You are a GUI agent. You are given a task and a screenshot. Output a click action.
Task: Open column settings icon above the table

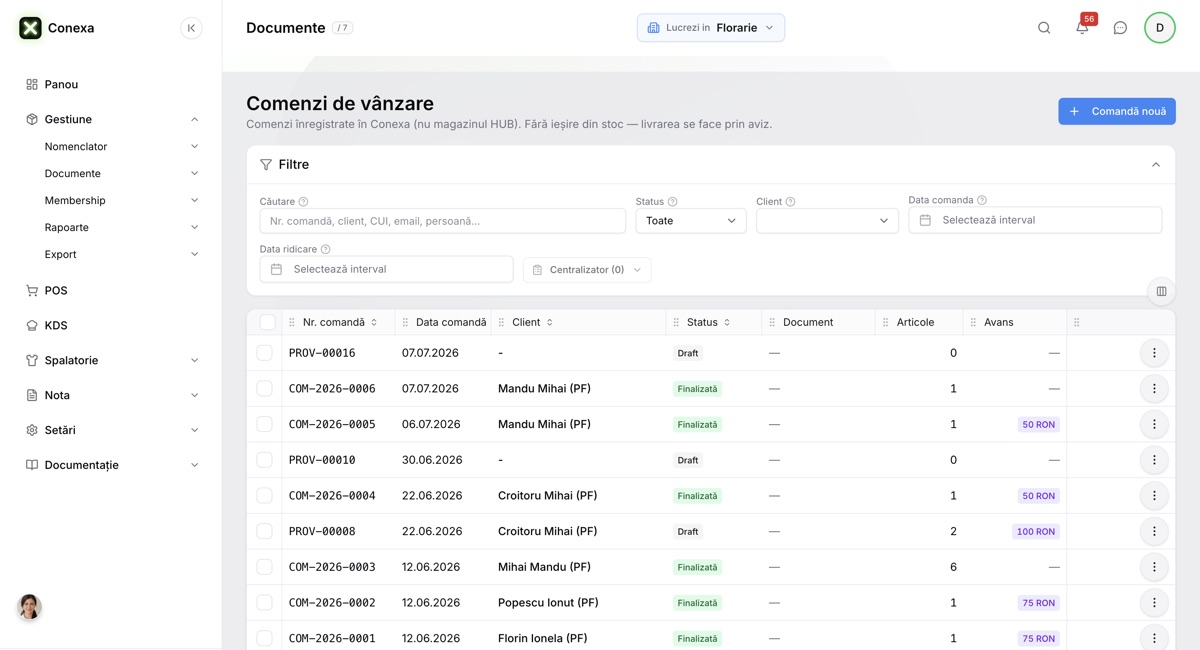(x=1161, y=291)
